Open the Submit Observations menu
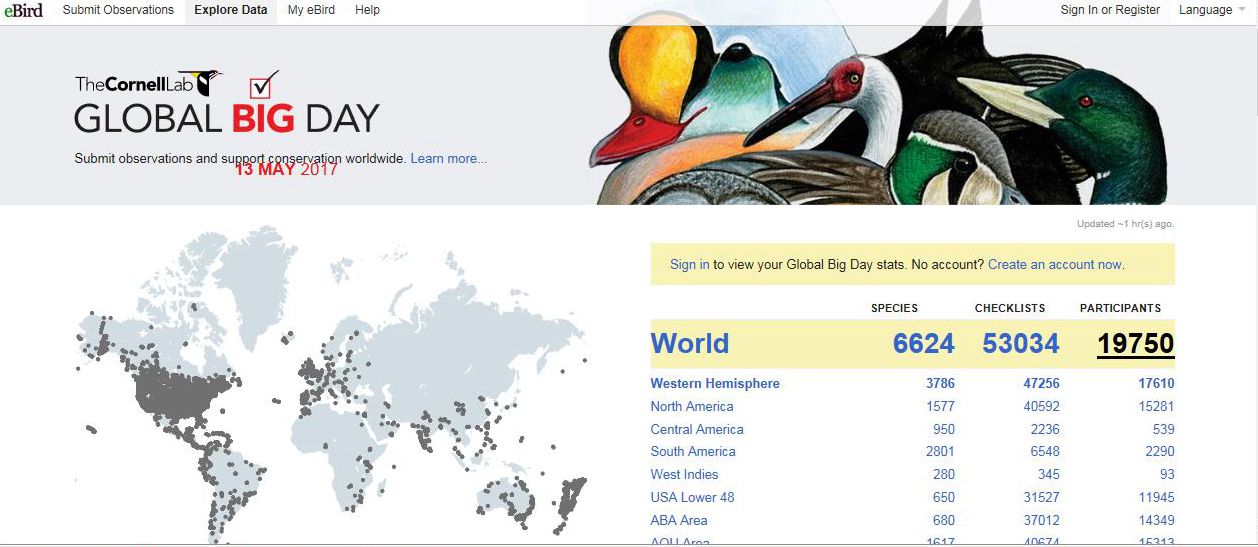 pos(118,10)
